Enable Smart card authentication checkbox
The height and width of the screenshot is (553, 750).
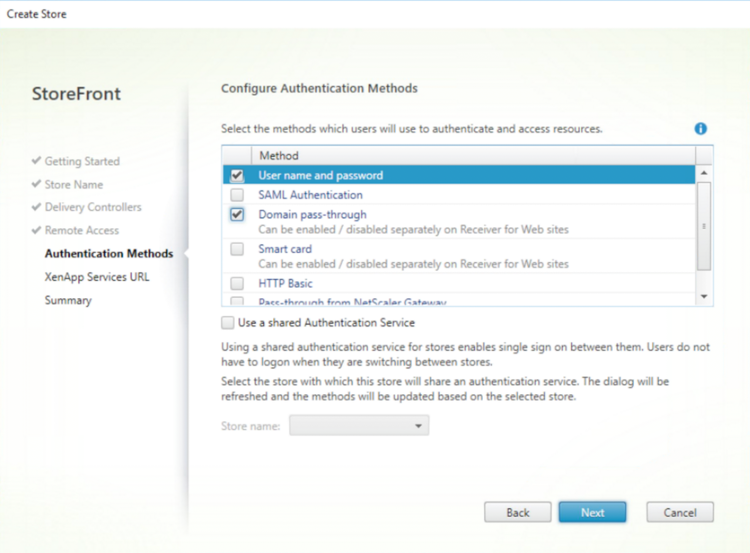pyautogui.click(x=237, y=249)
